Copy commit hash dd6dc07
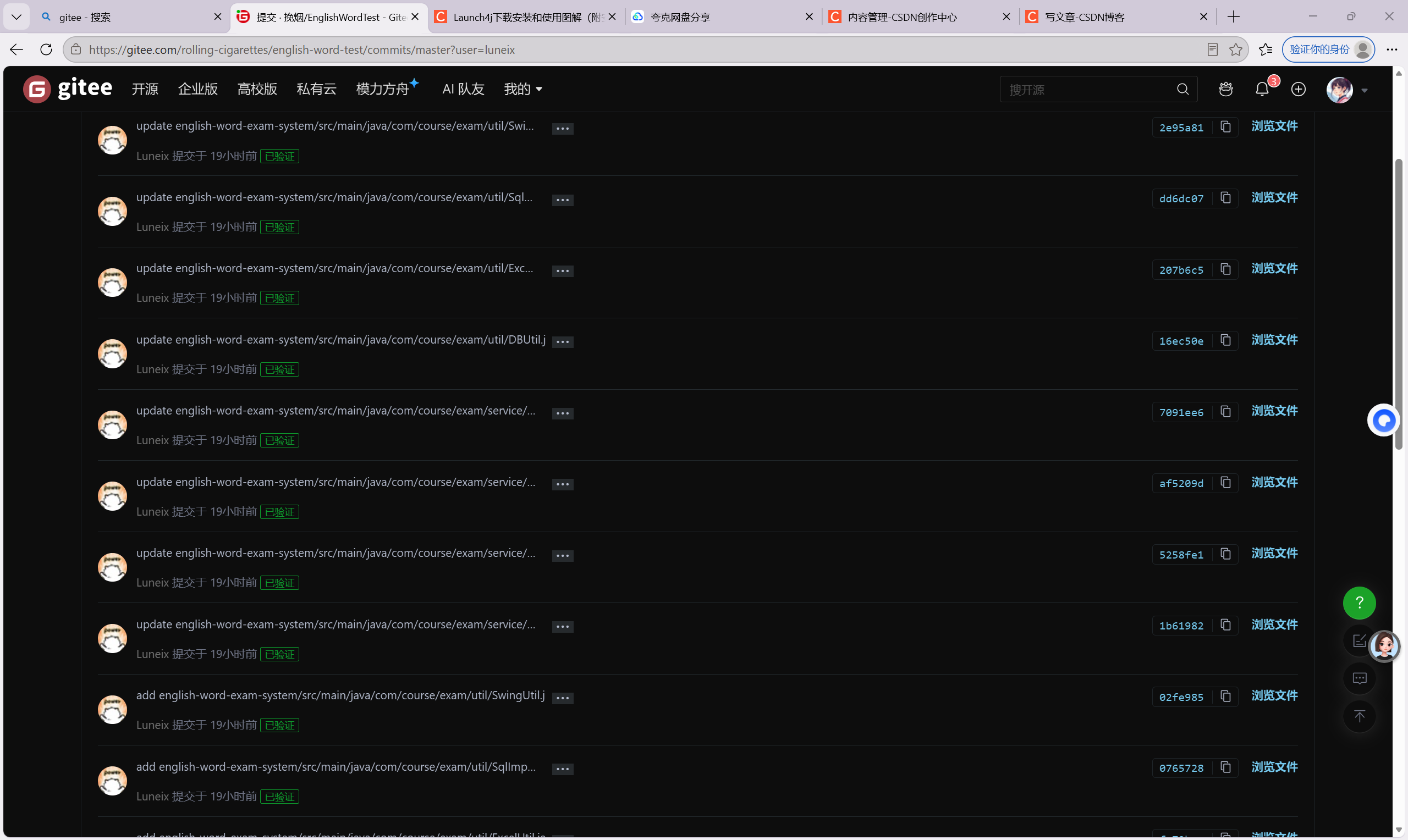 [1226, 197]
